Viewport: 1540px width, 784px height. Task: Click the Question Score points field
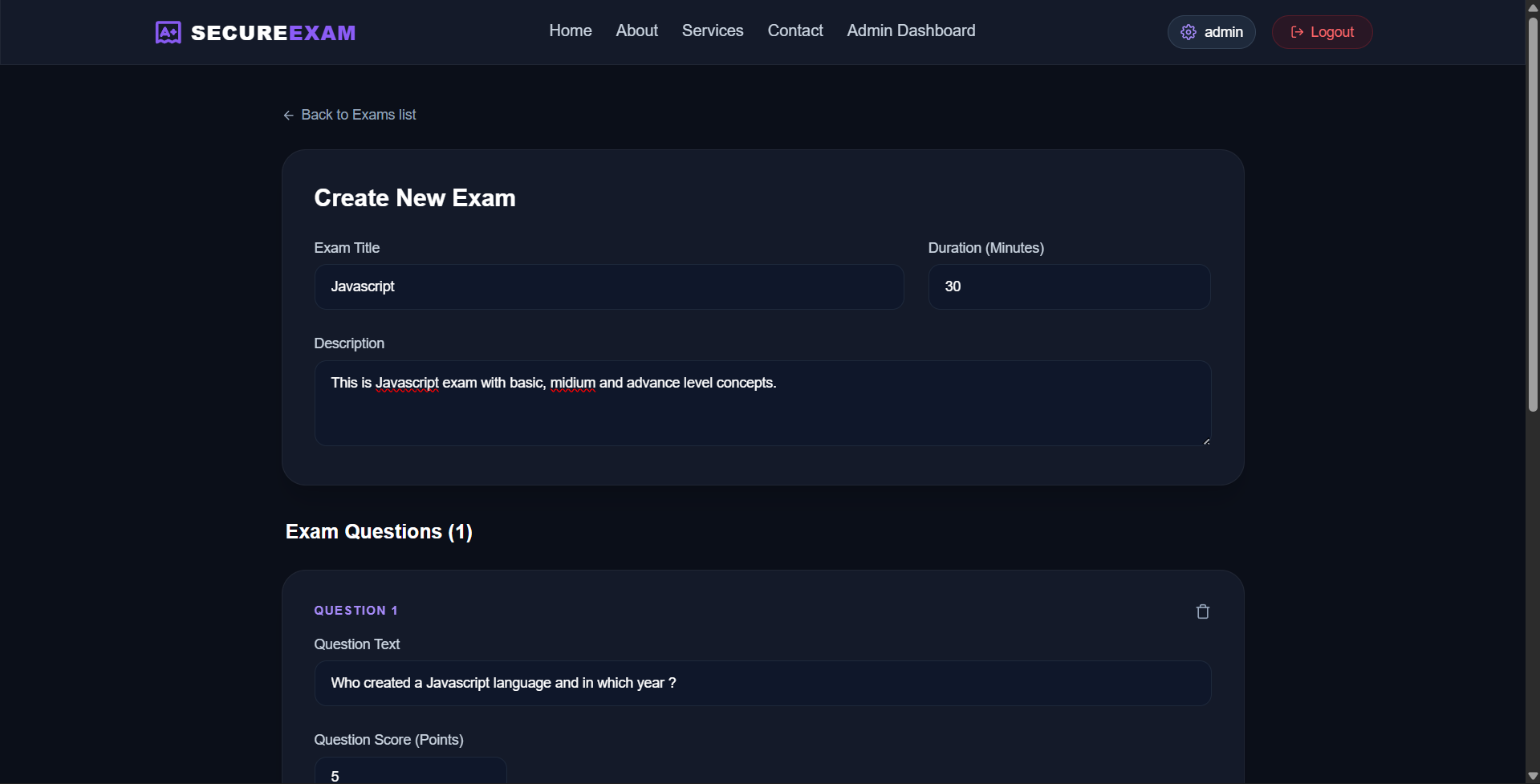click(x=410, y=770)
